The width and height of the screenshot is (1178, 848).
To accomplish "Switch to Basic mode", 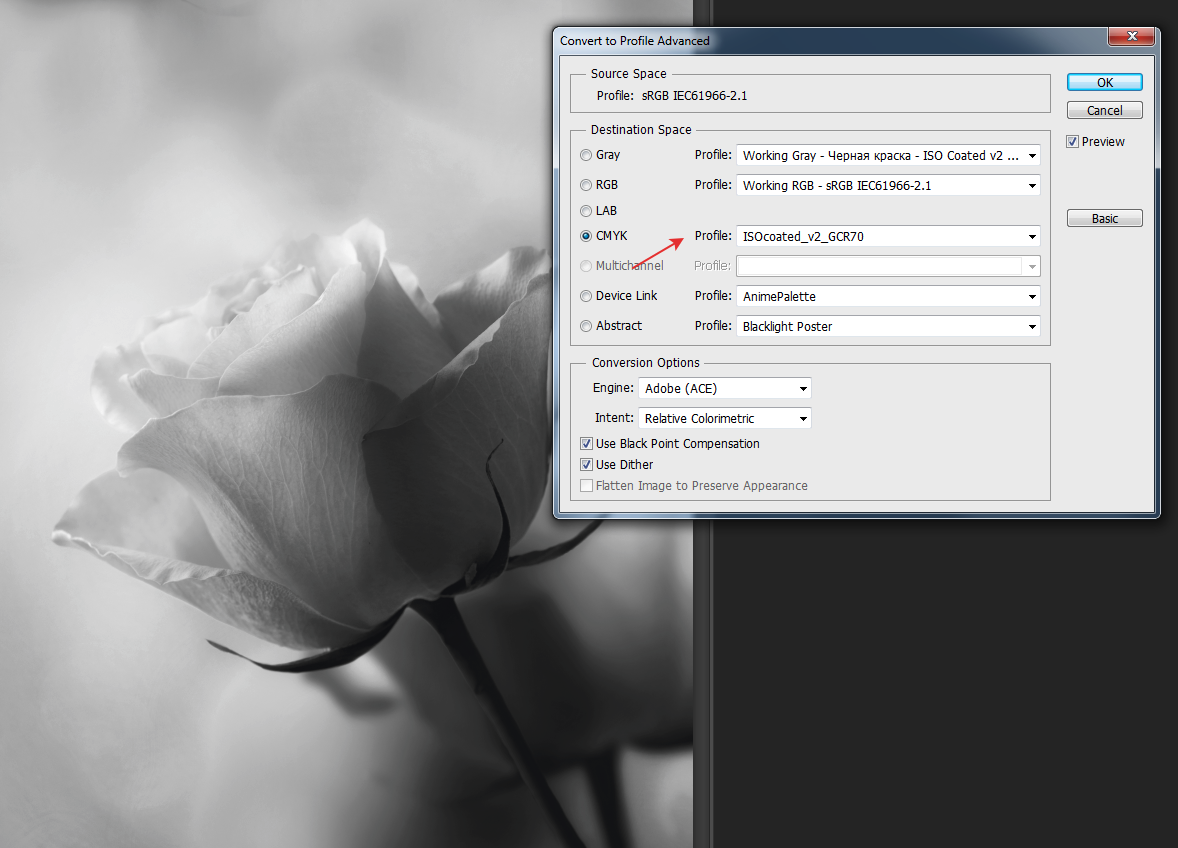I will 1104,219.
